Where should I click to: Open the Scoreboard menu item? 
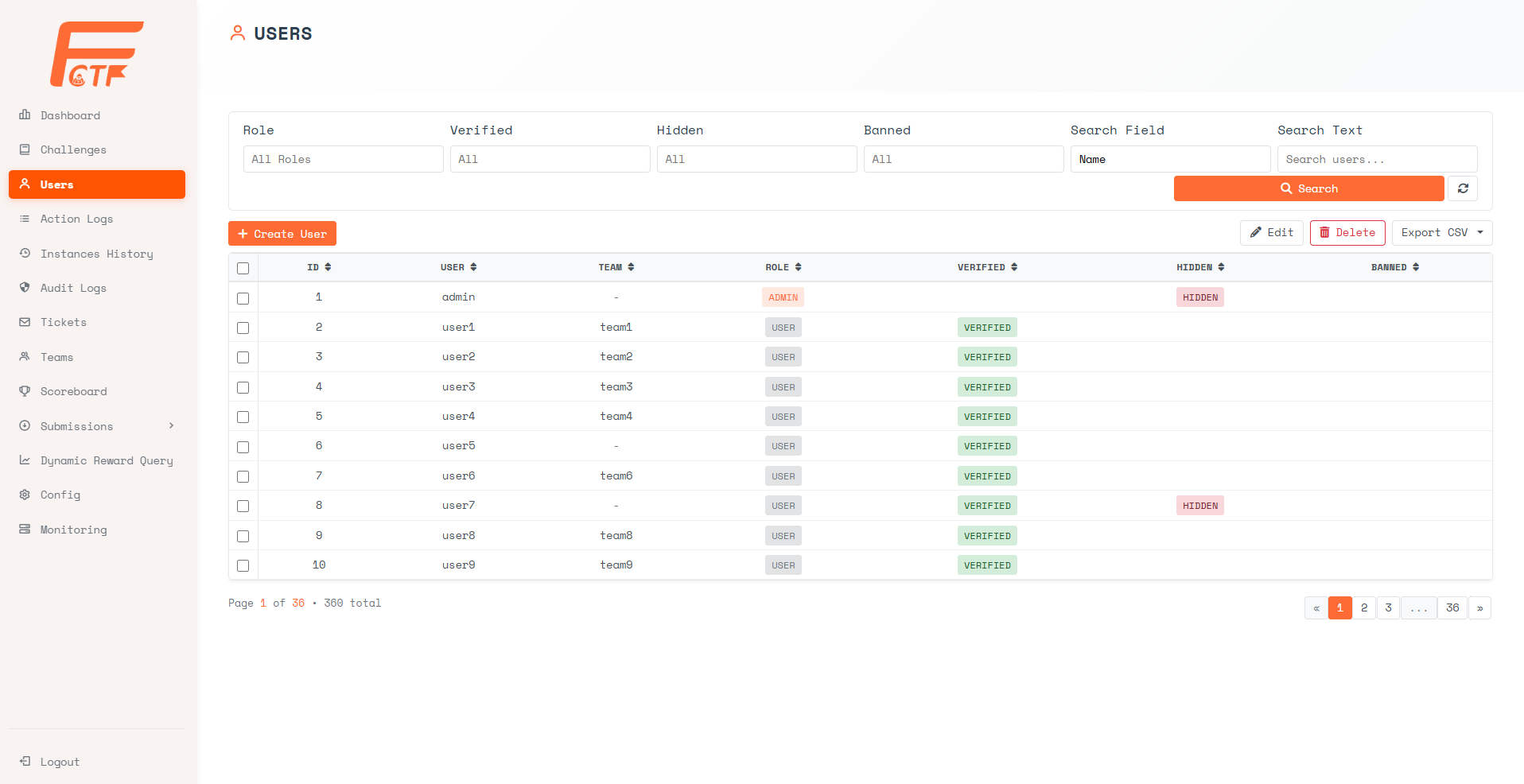click(x=97, y=391)
